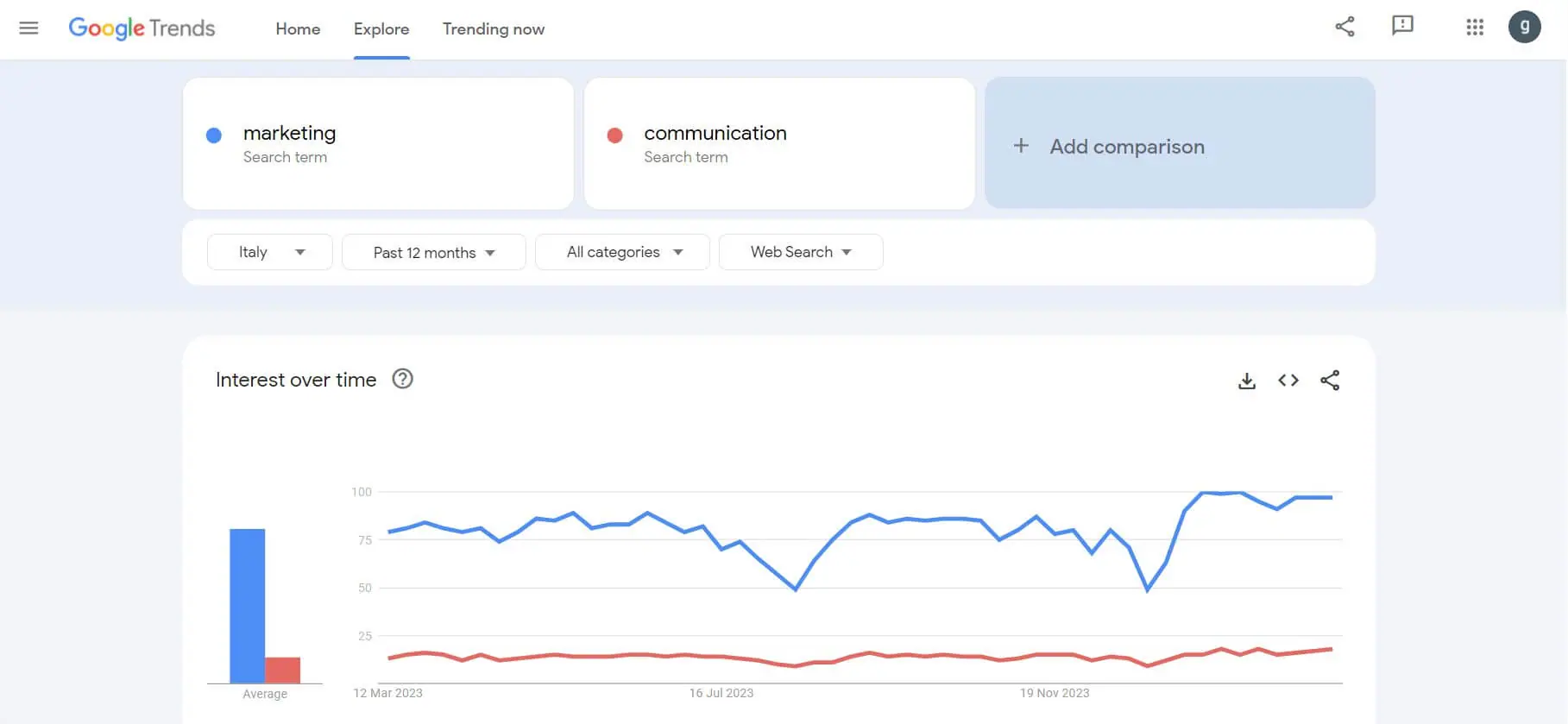Click the share icon in top header
The image size is (1568, 724).
1344,27
